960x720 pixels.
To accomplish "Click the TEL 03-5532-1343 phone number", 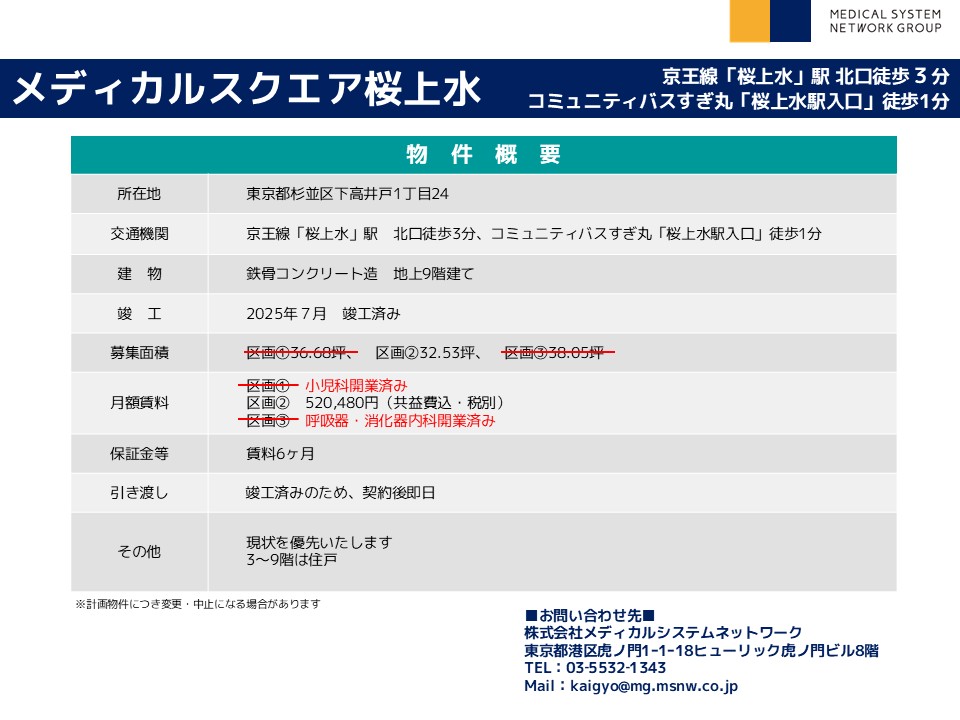I will click(x=595, y=668).
